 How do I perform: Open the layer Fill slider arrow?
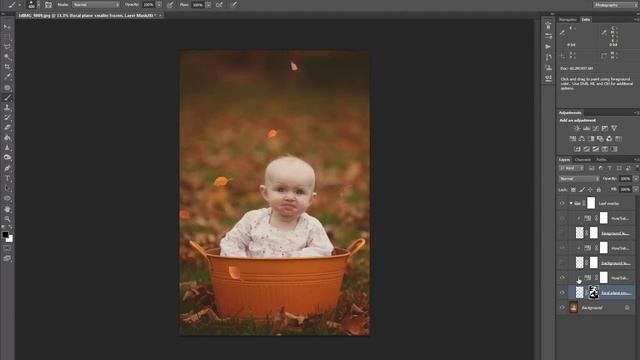point(636,190)
